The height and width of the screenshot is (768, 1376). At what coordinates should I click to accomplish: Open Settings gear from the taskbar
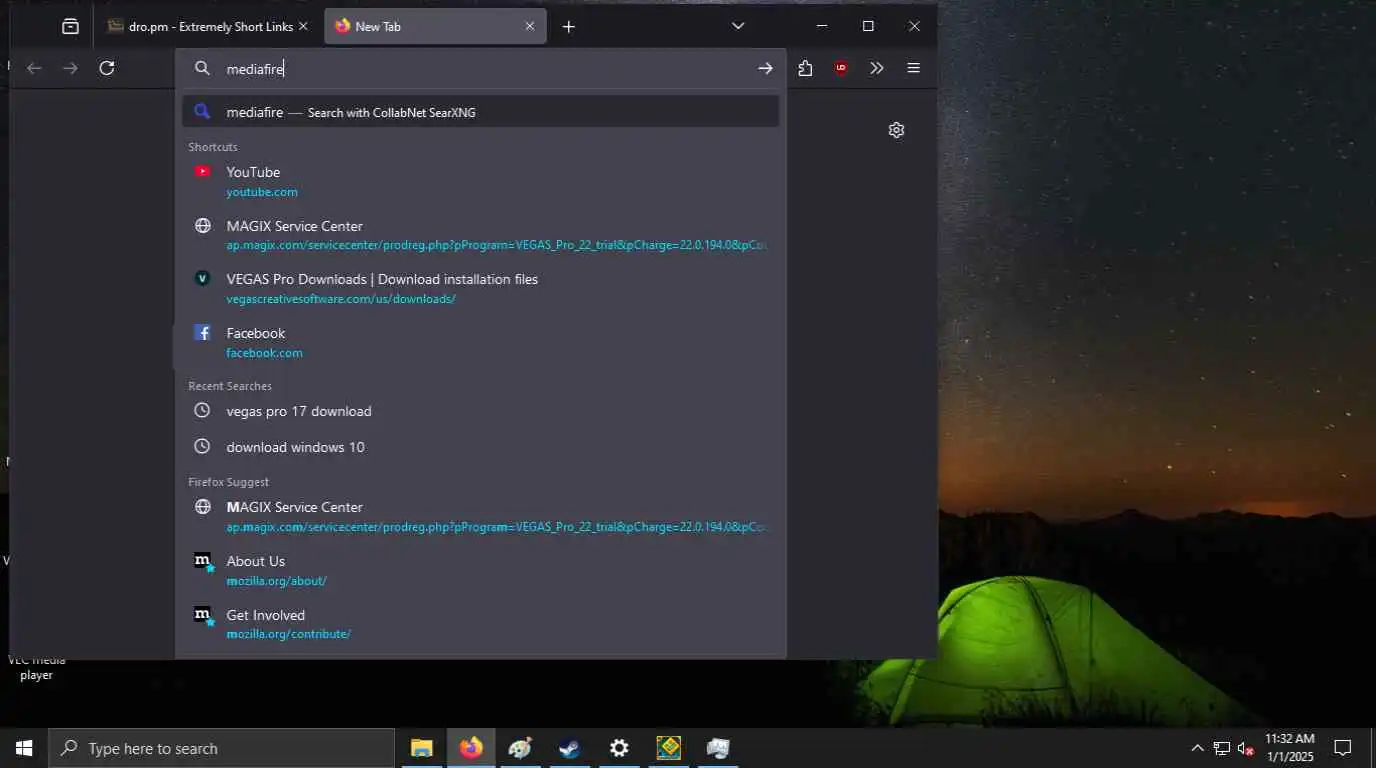(619, 748)
